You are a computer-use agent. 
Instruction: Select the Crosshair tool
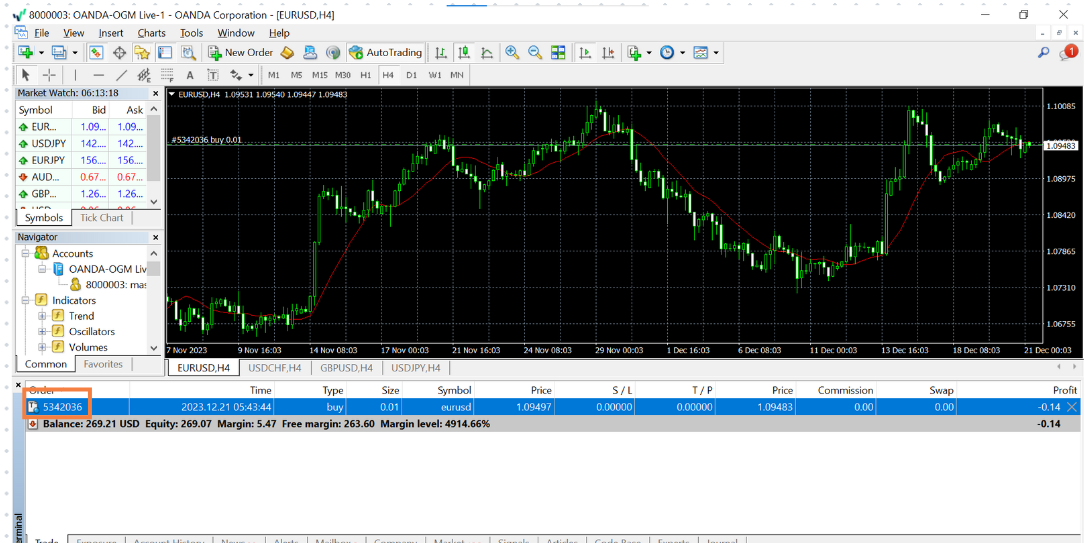tap(49, 75)
